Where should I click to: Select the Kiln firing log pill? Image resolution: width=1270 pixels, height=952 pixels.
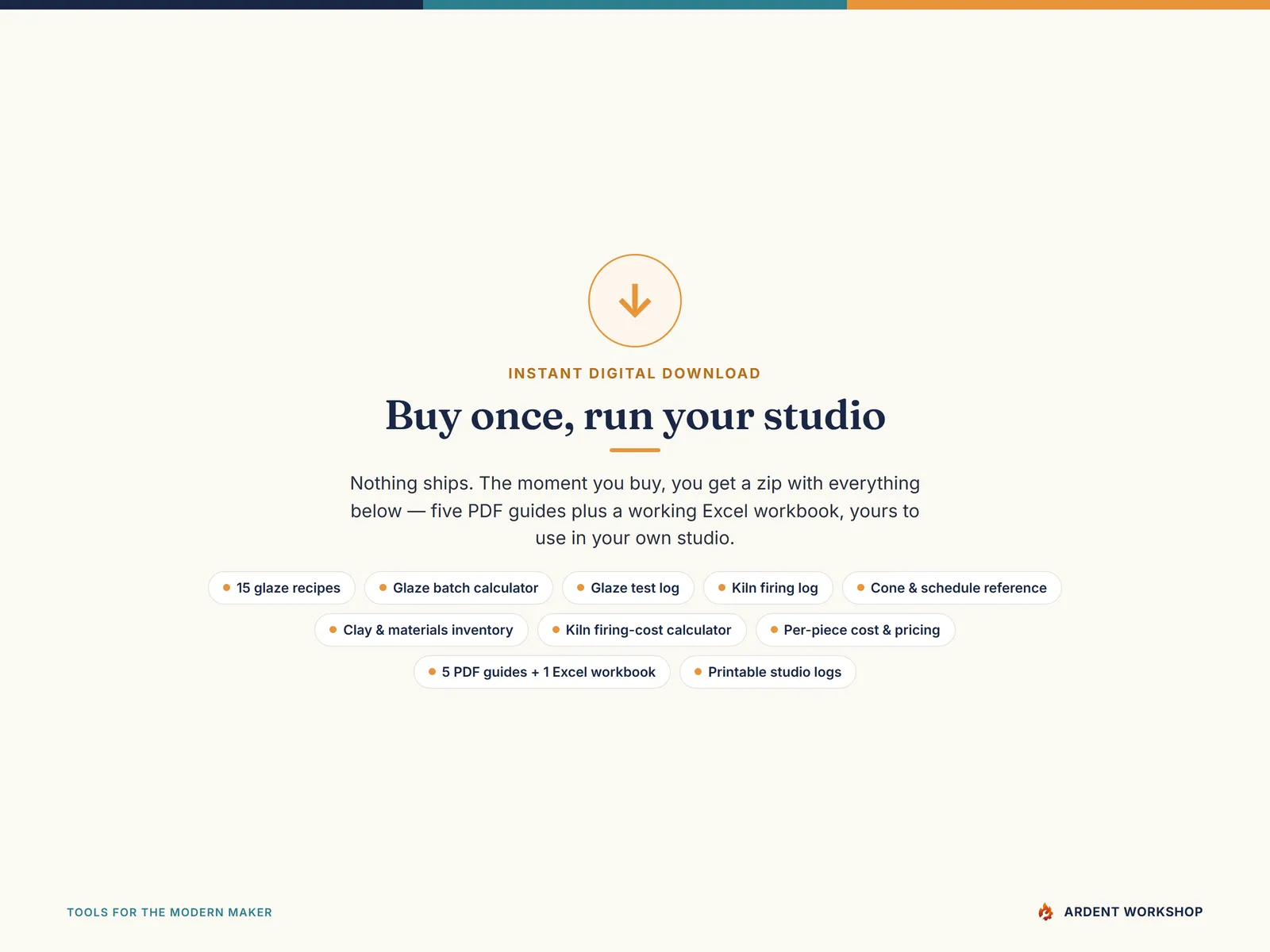pos(768,588)
